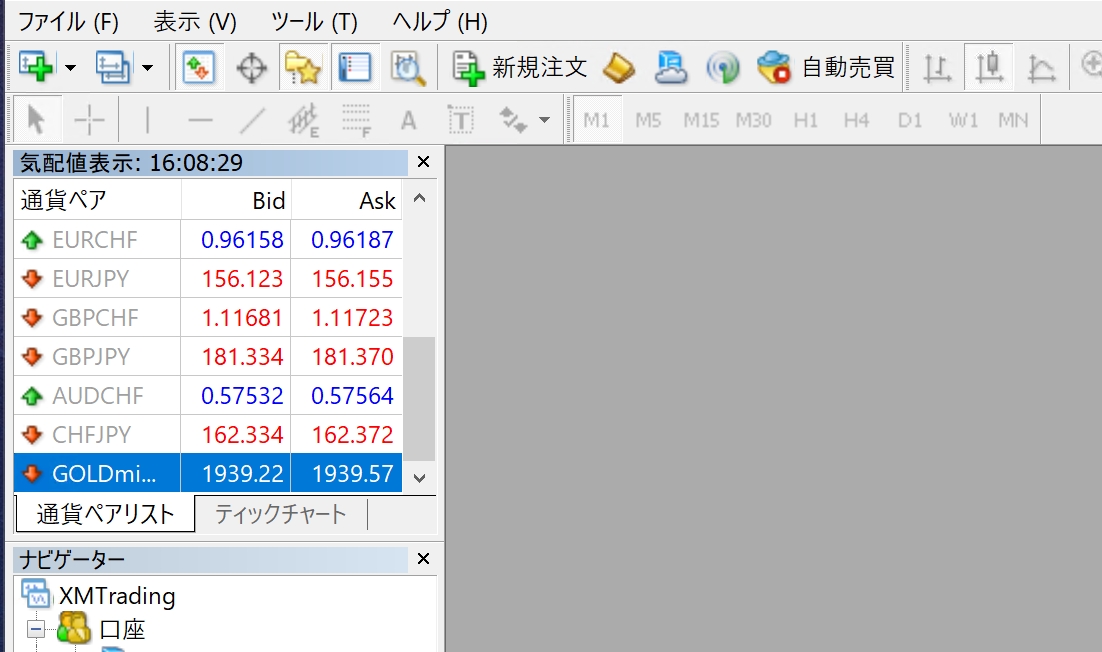Select the H1 timeframe
The image size is (1102, 652).
[x=805, y=120]
